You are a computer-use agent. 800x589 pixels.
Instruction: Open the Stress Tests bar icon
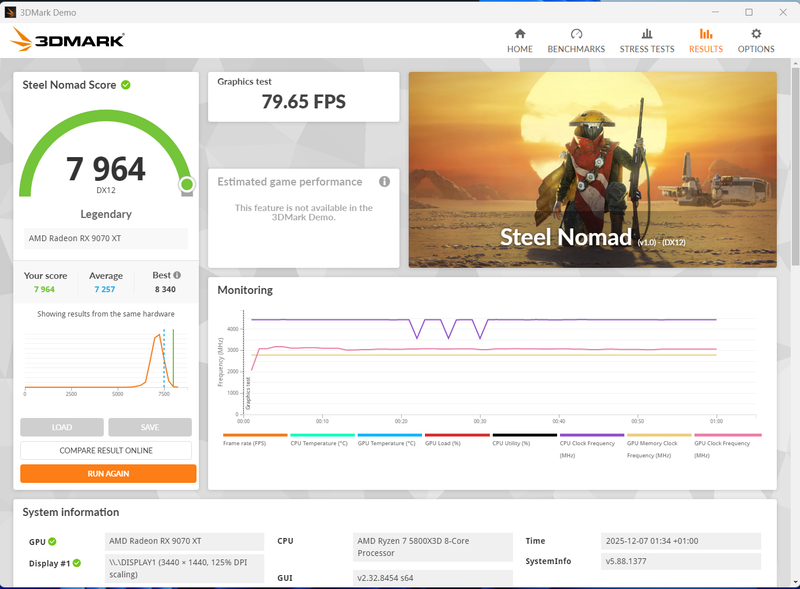tap(647, 34)
